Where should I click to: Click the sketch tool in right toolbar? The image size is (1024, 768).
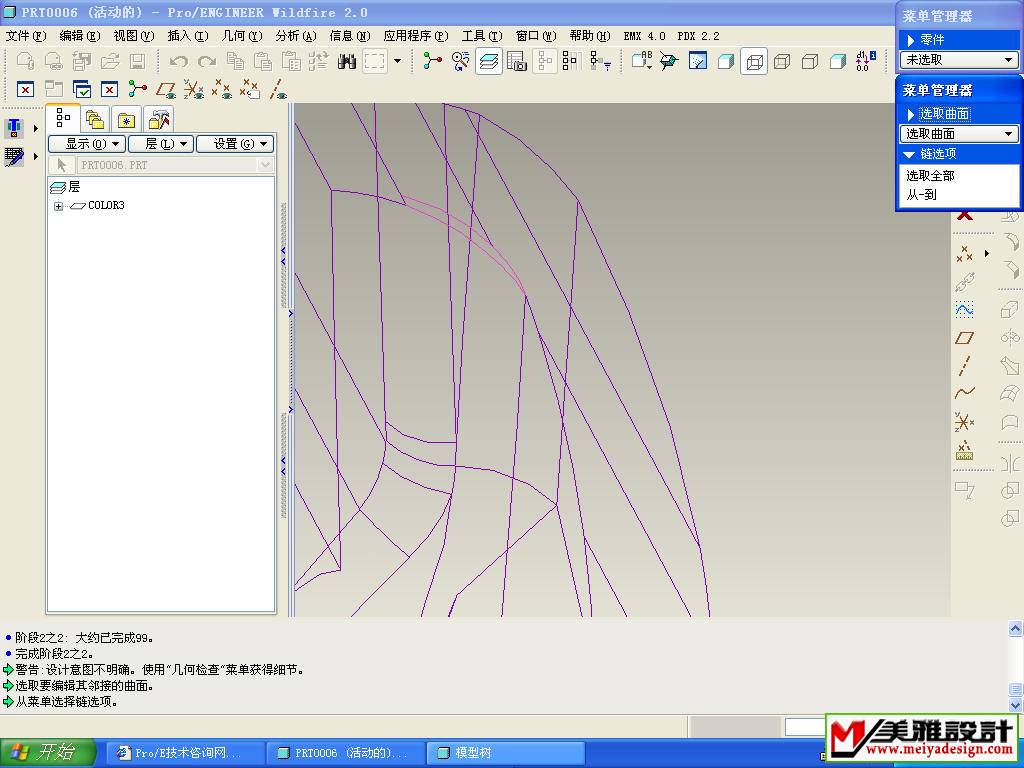pos(964,310)
